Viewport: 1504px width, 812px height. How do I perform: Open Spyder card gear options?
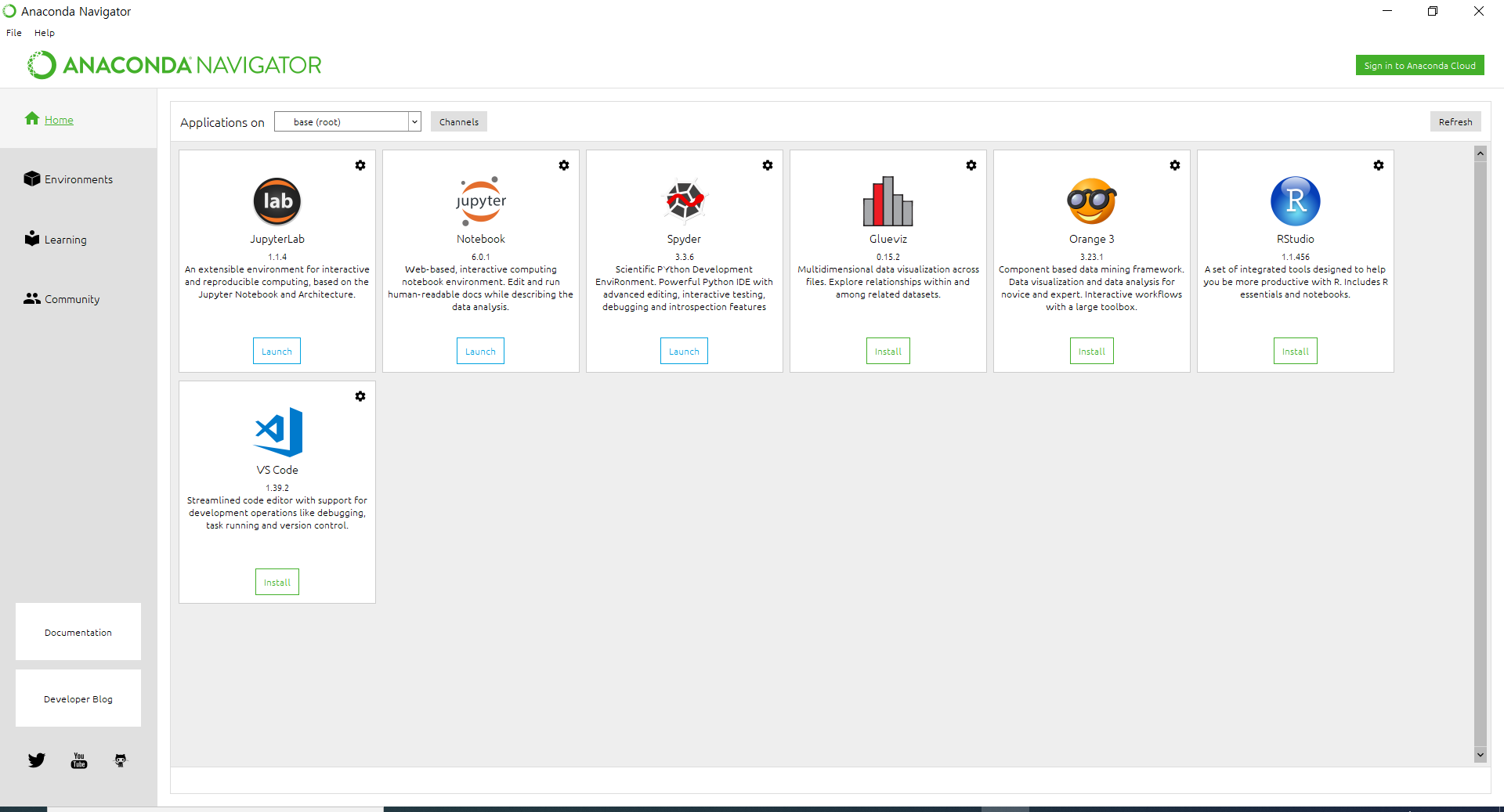[768, 165]
